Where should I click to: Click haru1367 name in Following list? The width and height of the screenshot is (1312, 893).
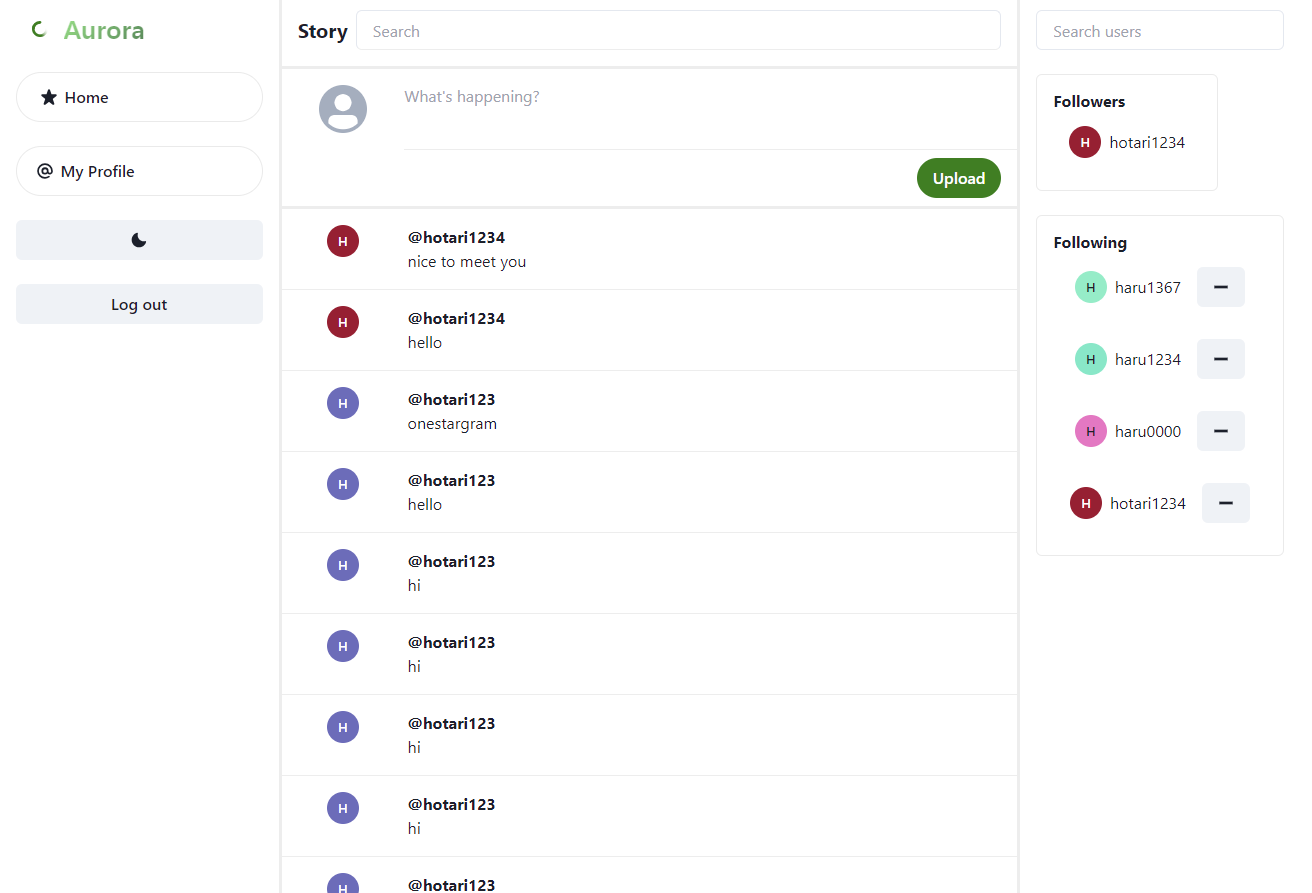pos(1148,287)
